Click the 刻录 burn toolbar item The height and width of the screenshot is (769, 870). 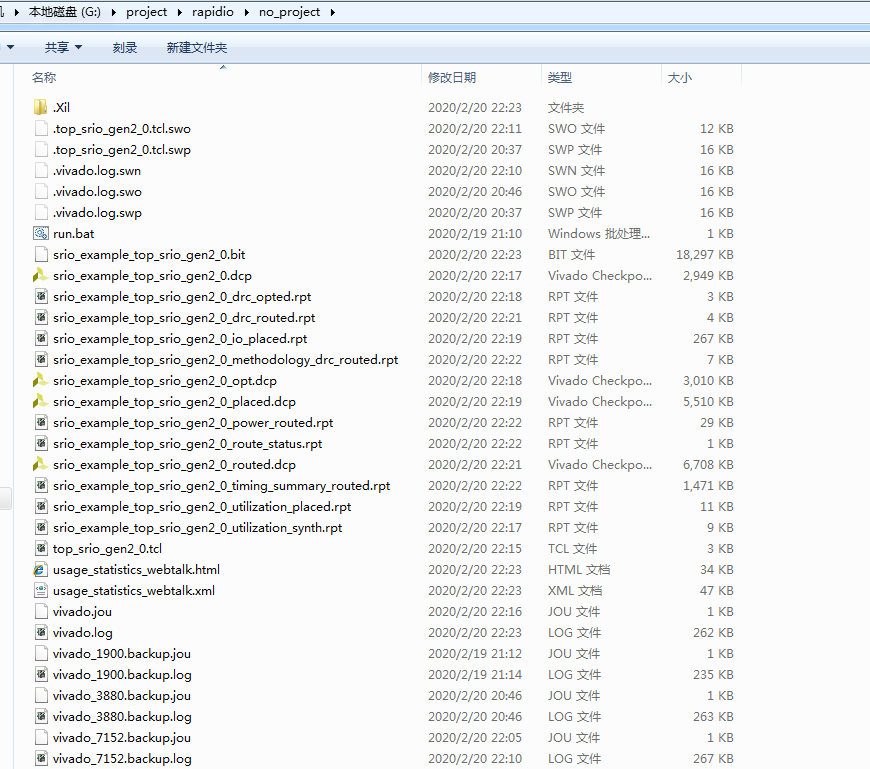click(x=124, y=46)
